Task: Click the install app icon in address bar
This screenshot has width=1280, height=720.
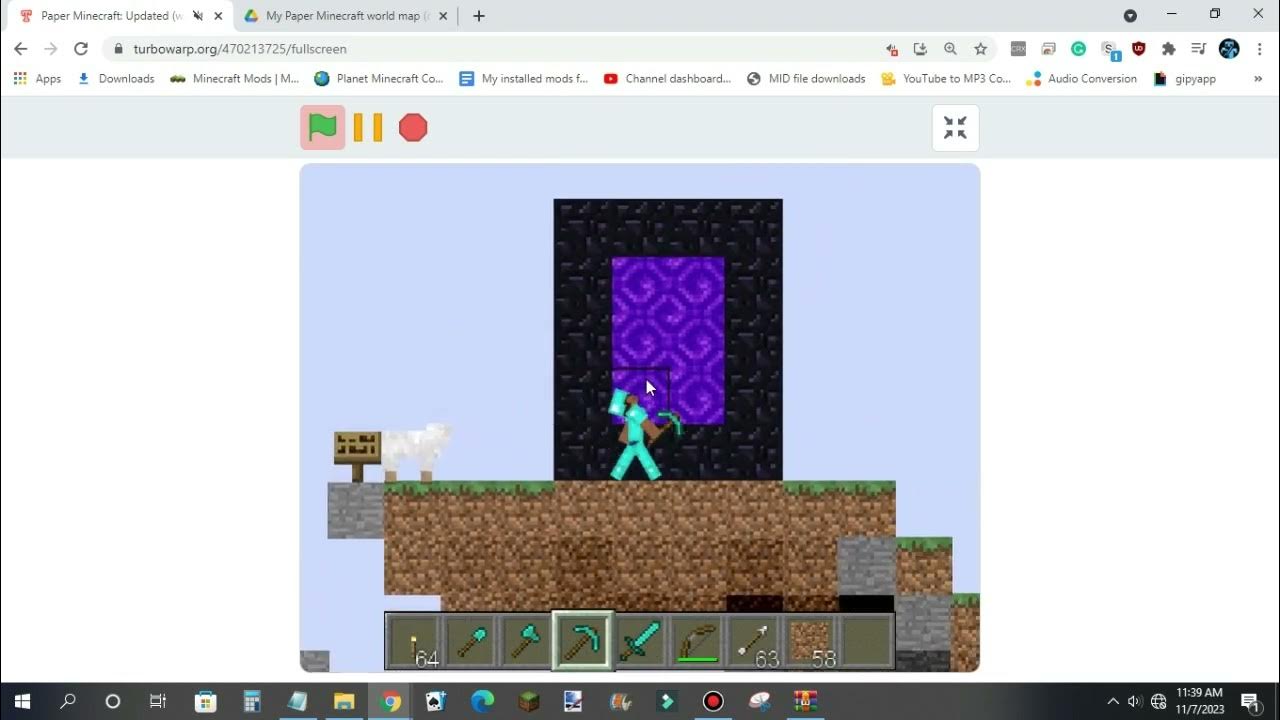Action: coord(921,49)
